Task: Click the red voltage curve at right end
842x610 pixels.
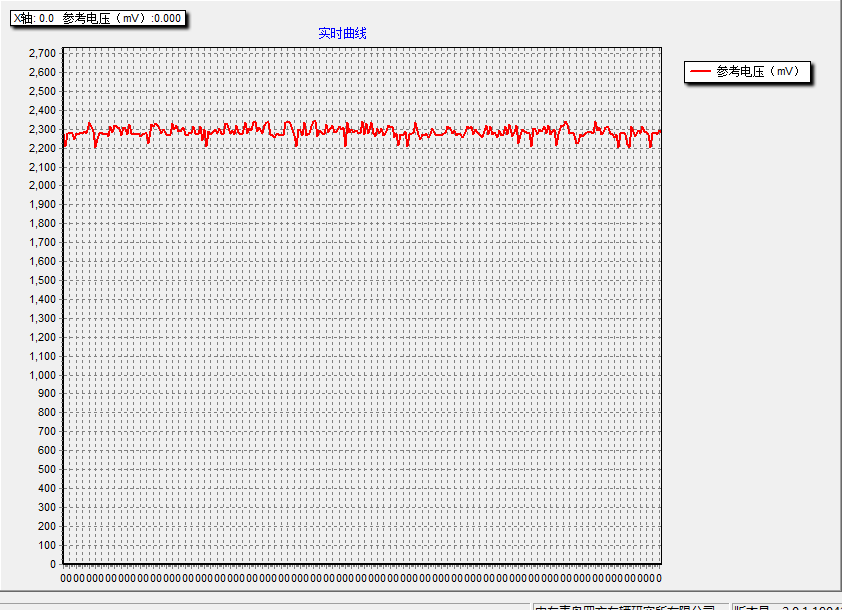Action: pyautogui.click(x=659, y=132)
